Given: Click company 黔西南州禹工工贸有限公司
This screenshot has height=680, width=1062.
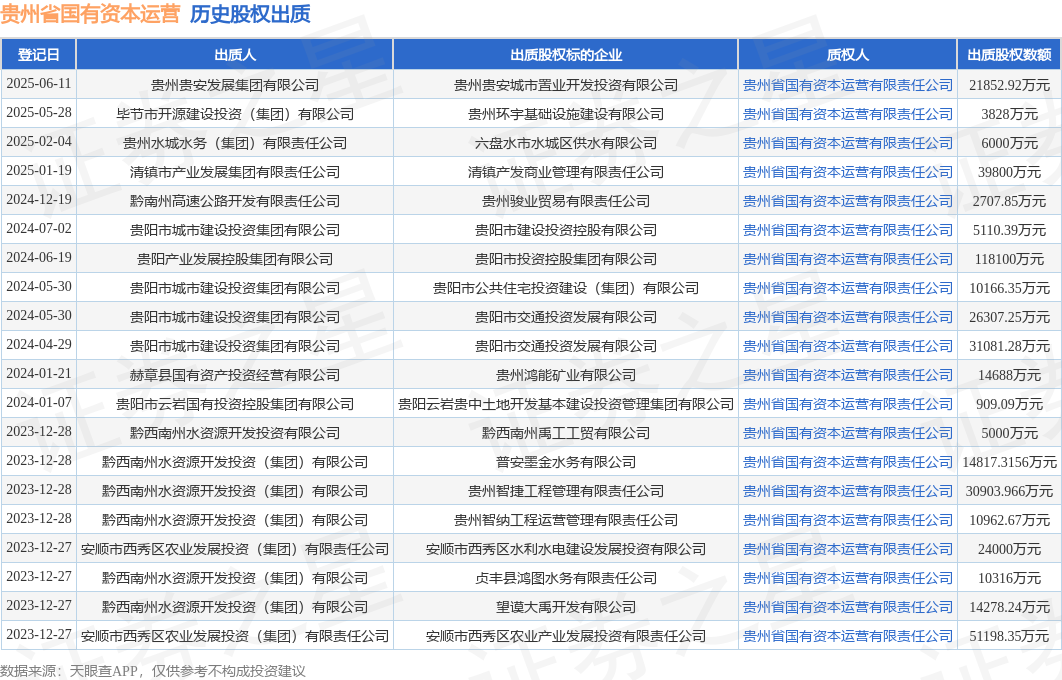Looking at the screenshot, I should 566,433.
